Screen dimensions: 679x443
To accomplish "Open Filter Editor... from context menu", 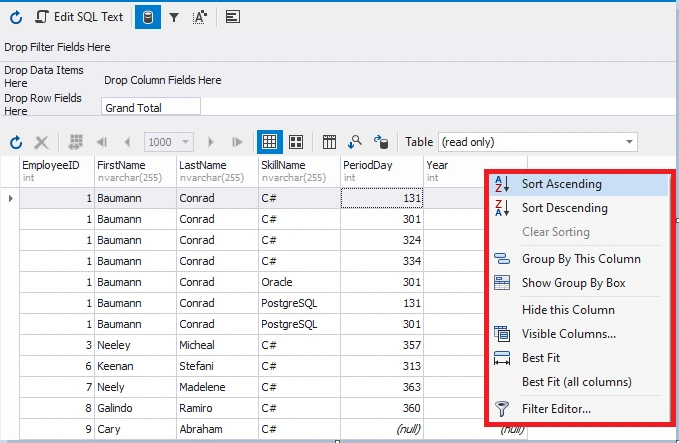I will [579, 409].
